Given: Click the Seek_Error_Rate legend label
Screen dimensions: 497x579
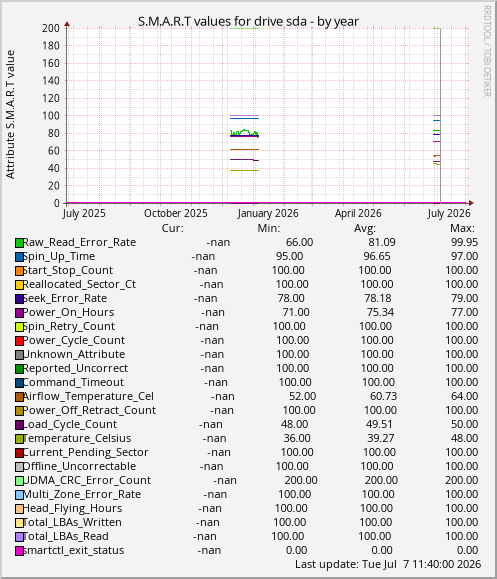Looking at the screenshot, I should coord(65,298).
